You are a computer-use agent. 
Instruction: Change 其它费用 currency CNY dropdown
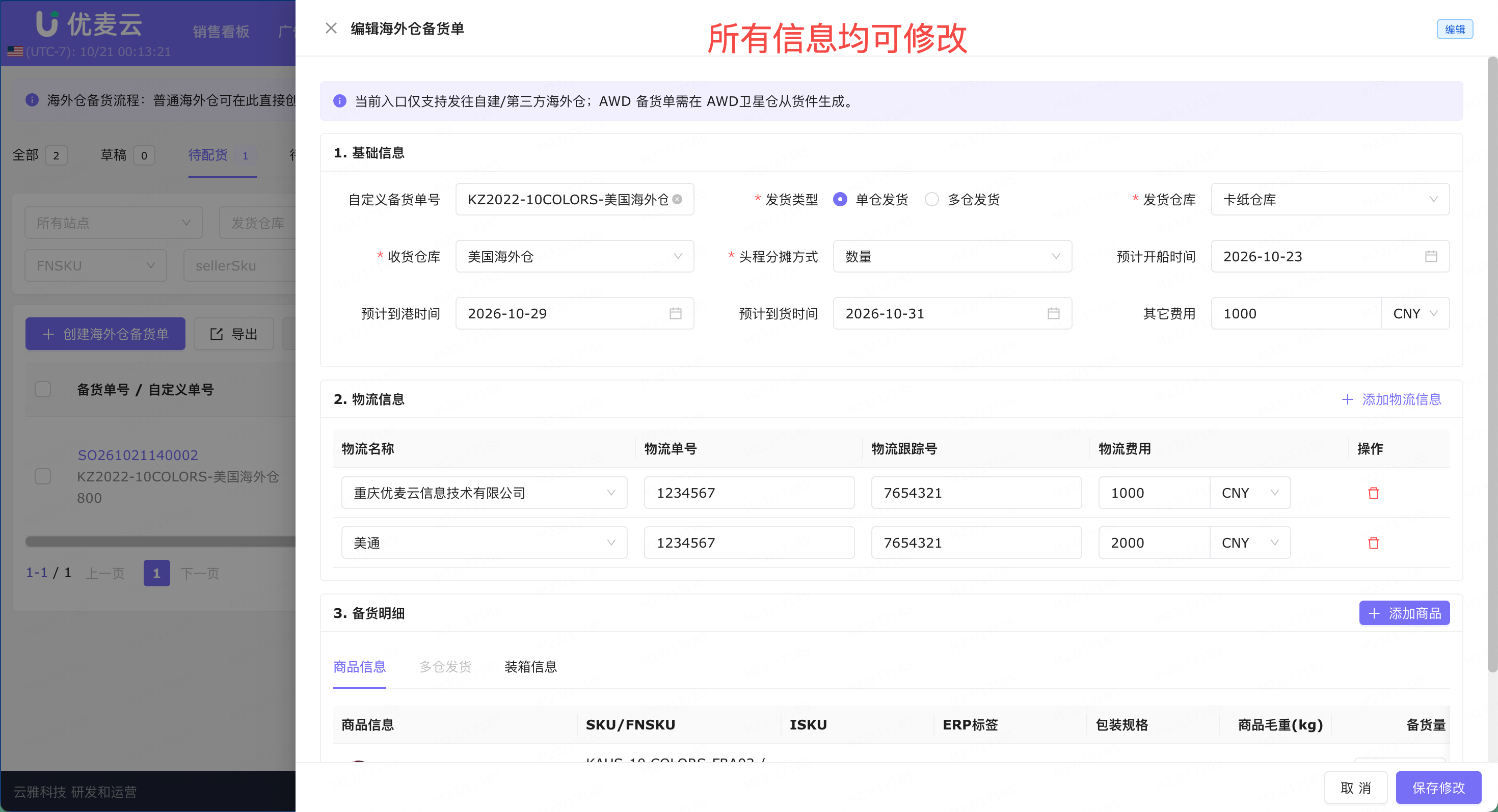(x=1415, y=314)
